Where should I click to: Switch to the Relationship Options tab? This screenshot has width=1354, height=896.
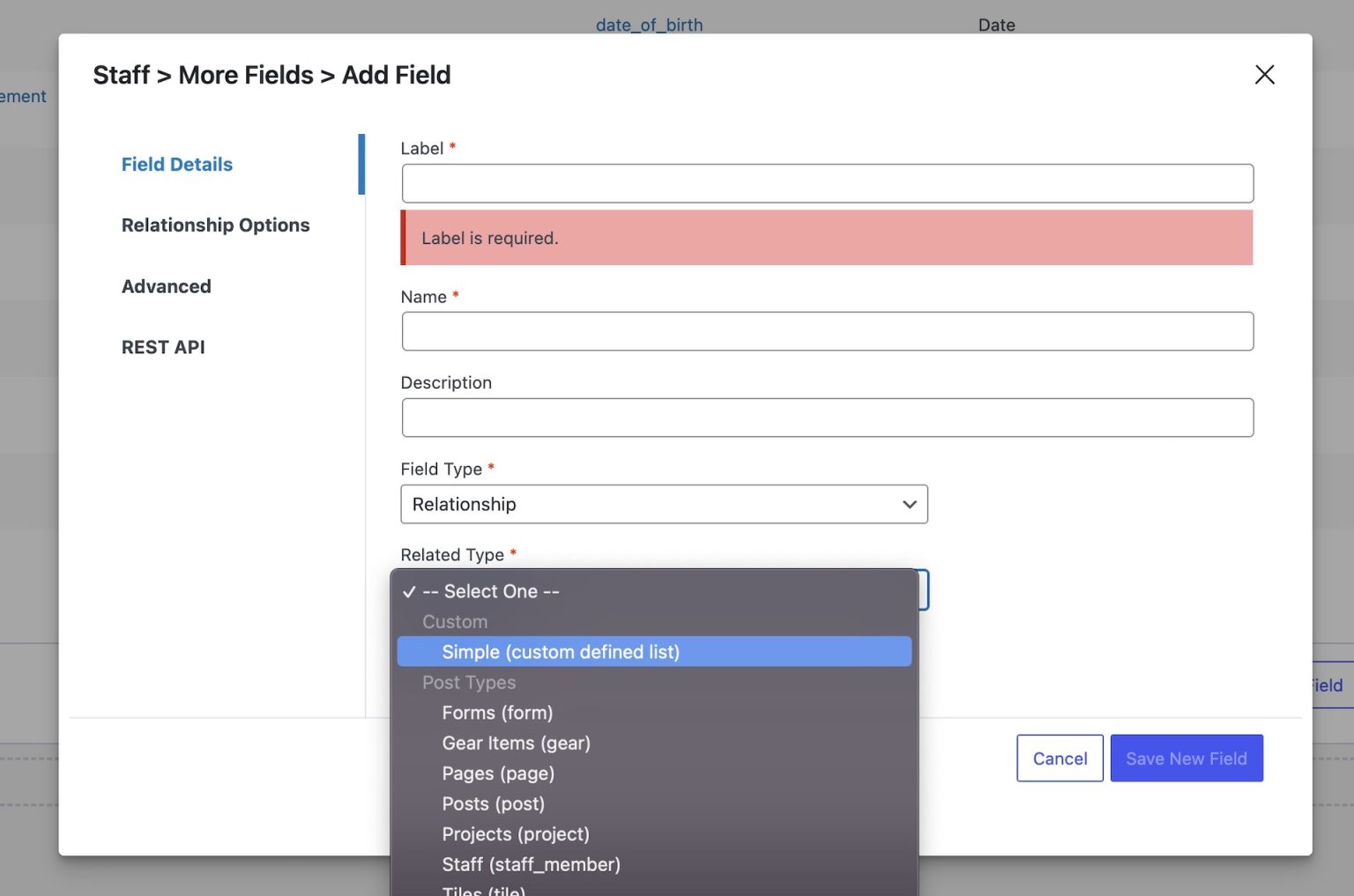(215, 225)
